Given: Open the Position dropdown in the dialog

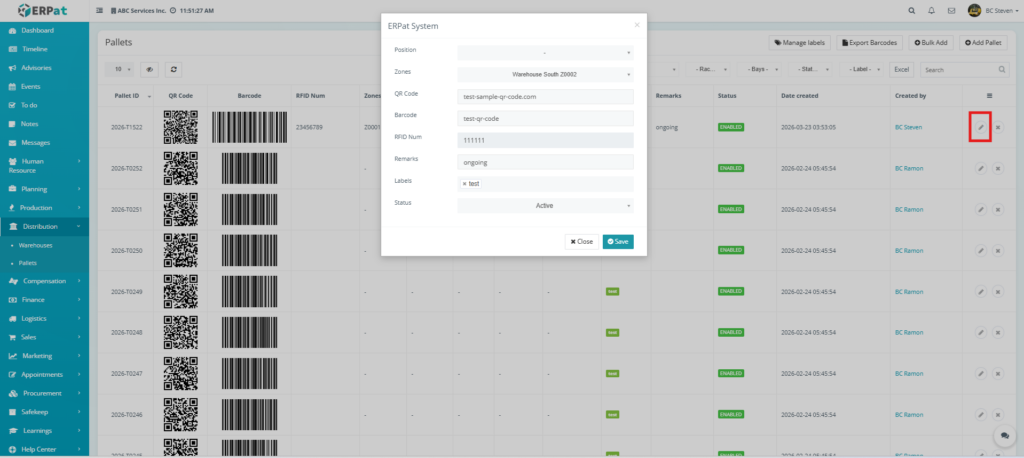Looking at the screenshot, I should 545,52.
